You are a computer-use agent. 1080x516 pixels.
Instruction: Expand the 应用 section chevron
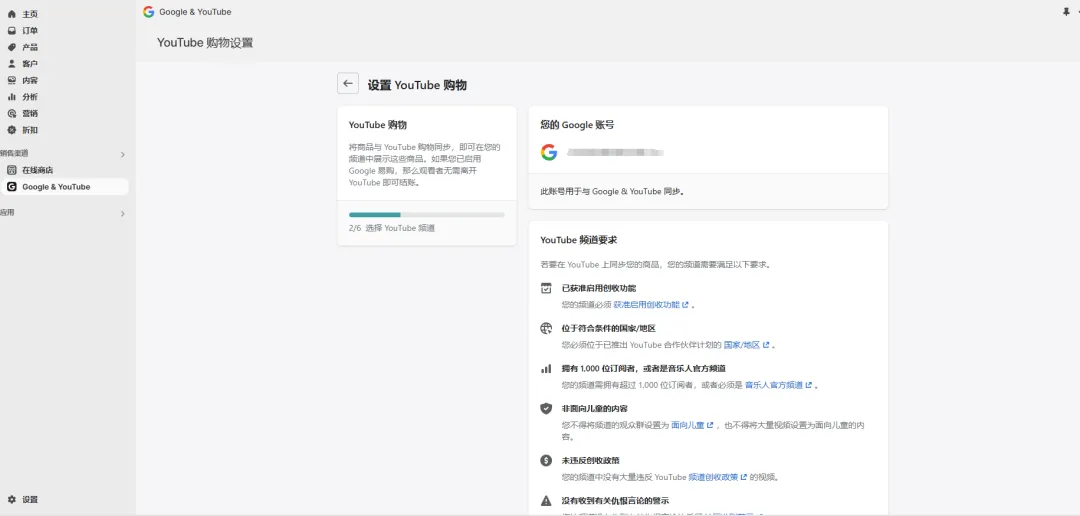(x=123, y=214)
